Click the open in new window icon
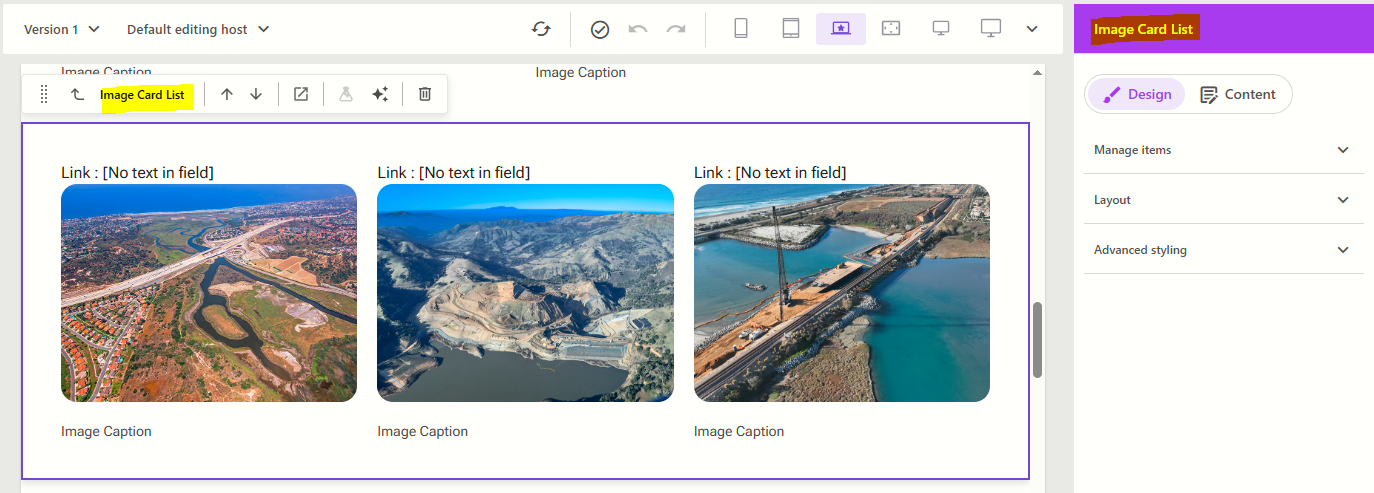 [301, 94]
